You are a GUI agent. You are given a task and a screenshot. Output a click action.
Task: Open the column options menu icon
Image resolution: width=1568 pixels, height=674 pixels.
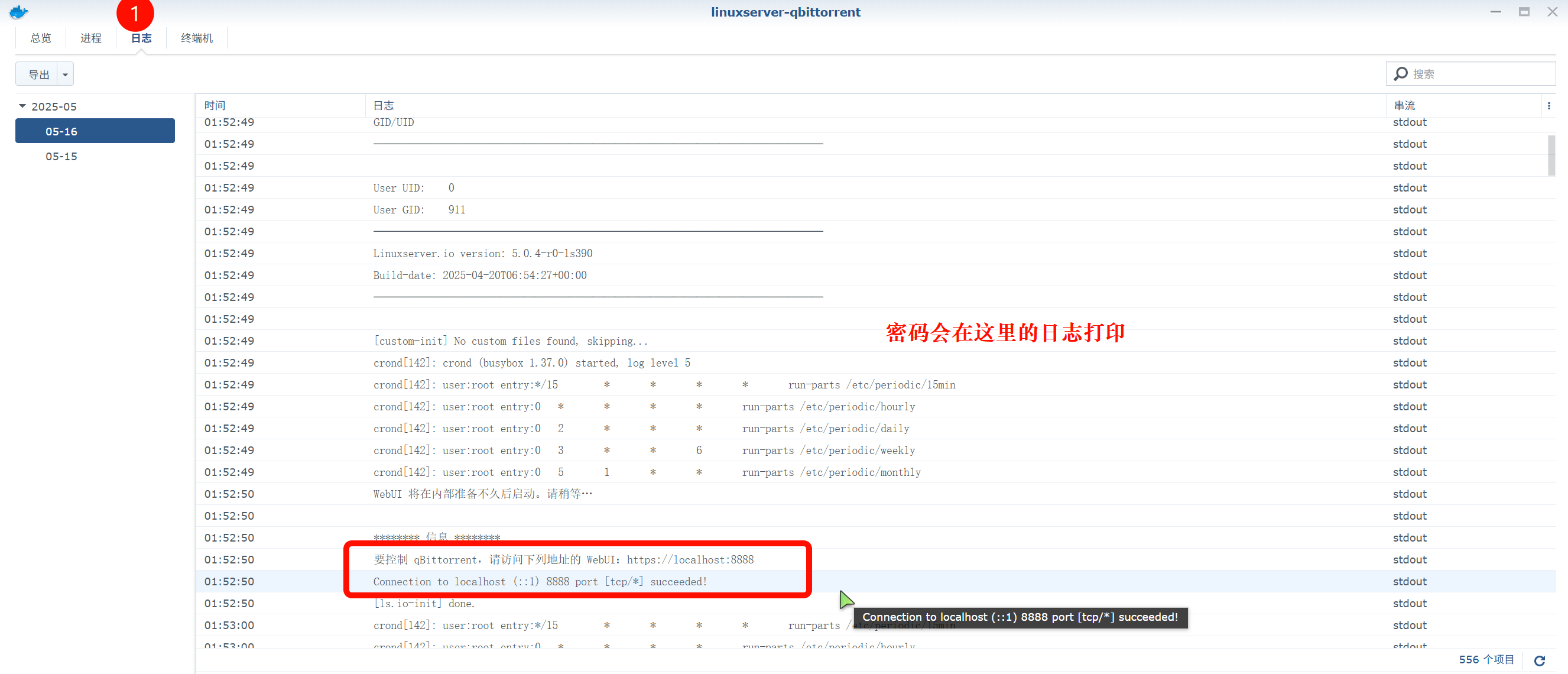click(1548, 106)
